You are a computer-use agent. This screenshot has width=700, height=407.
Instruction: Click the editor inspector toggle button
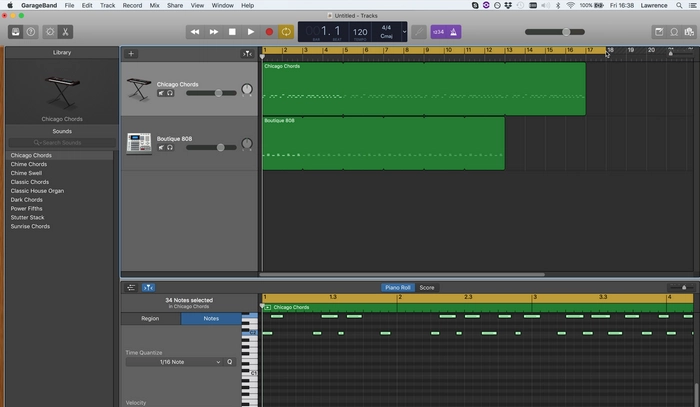click(131, 287)
